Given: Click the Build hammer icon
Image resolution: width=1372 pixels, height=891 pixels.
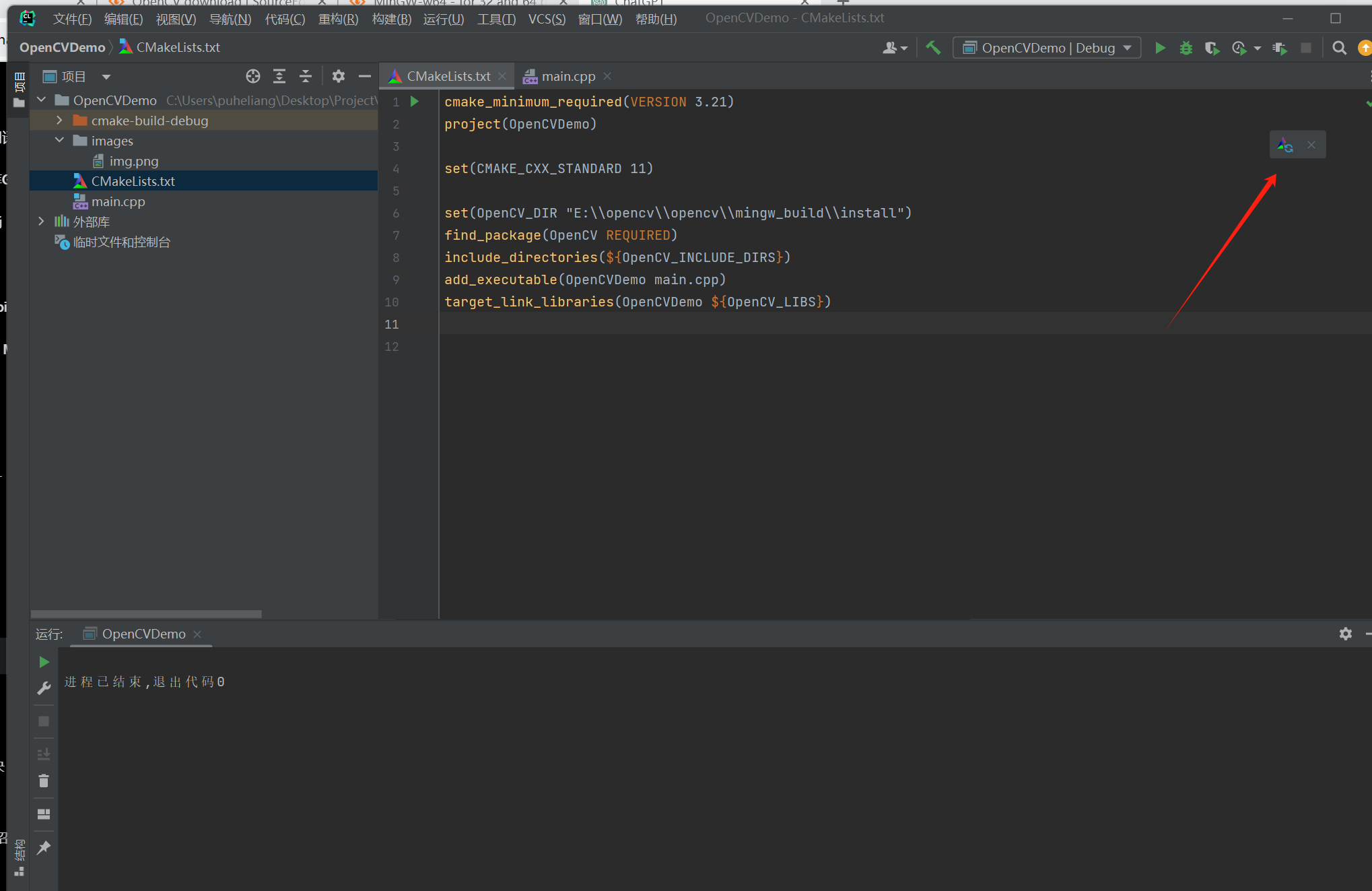Looking at the screenshot, I should coord(933,48).
